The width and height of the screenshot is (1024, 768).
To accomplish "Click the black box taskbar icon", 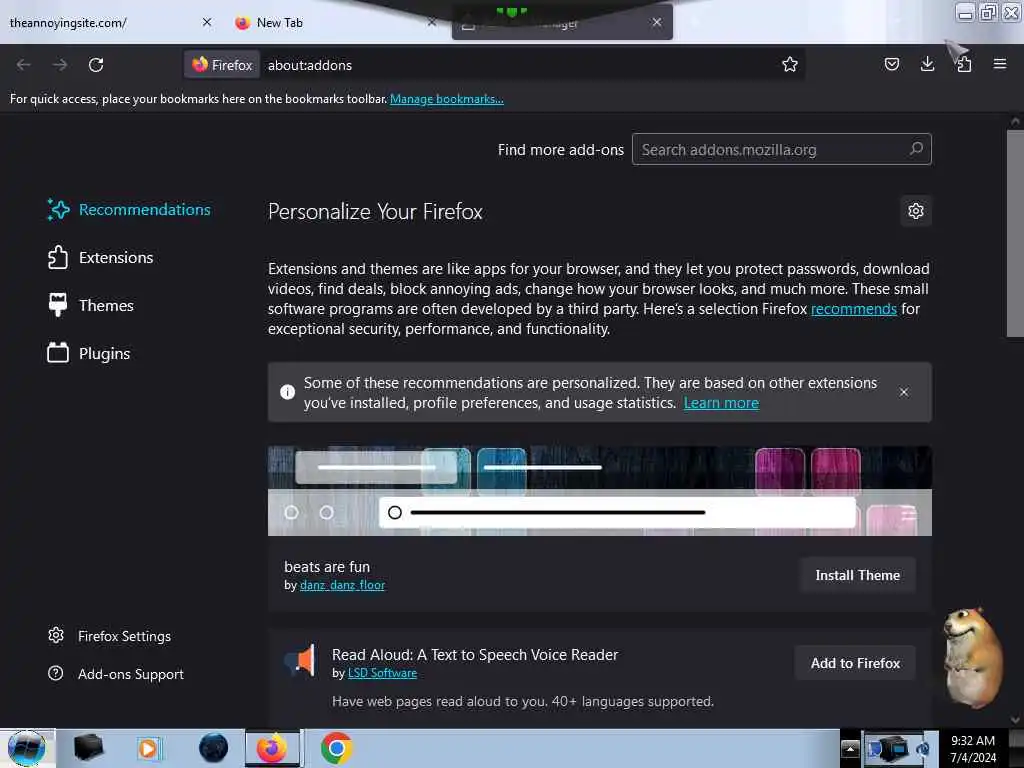I will tap(89, 748).
